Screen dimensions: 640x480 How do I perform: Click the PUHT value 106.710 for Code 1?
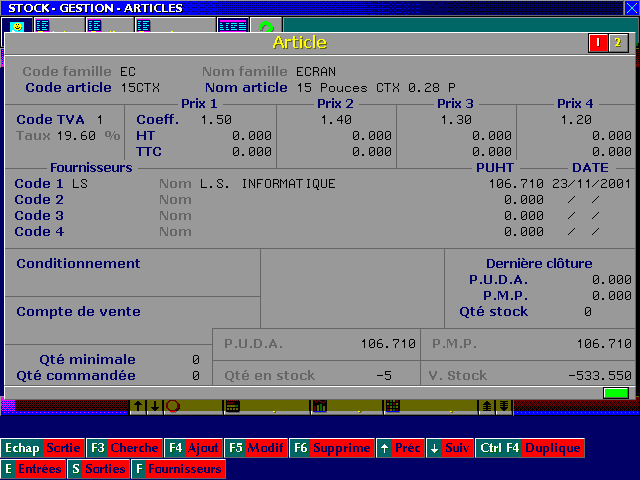click(x=516, y=184)
